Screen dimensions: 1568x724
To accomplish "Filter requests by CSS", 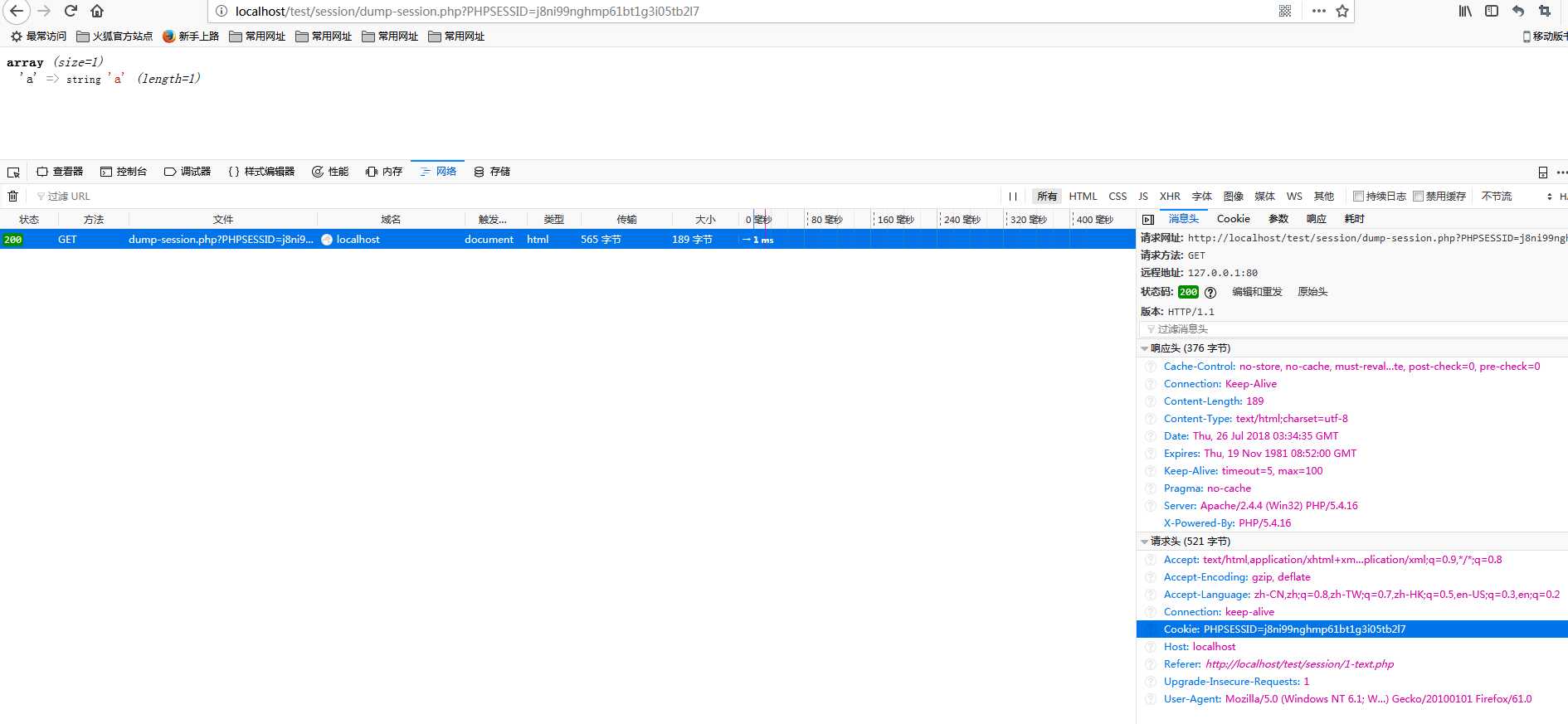I will [x=1118, y=196].
